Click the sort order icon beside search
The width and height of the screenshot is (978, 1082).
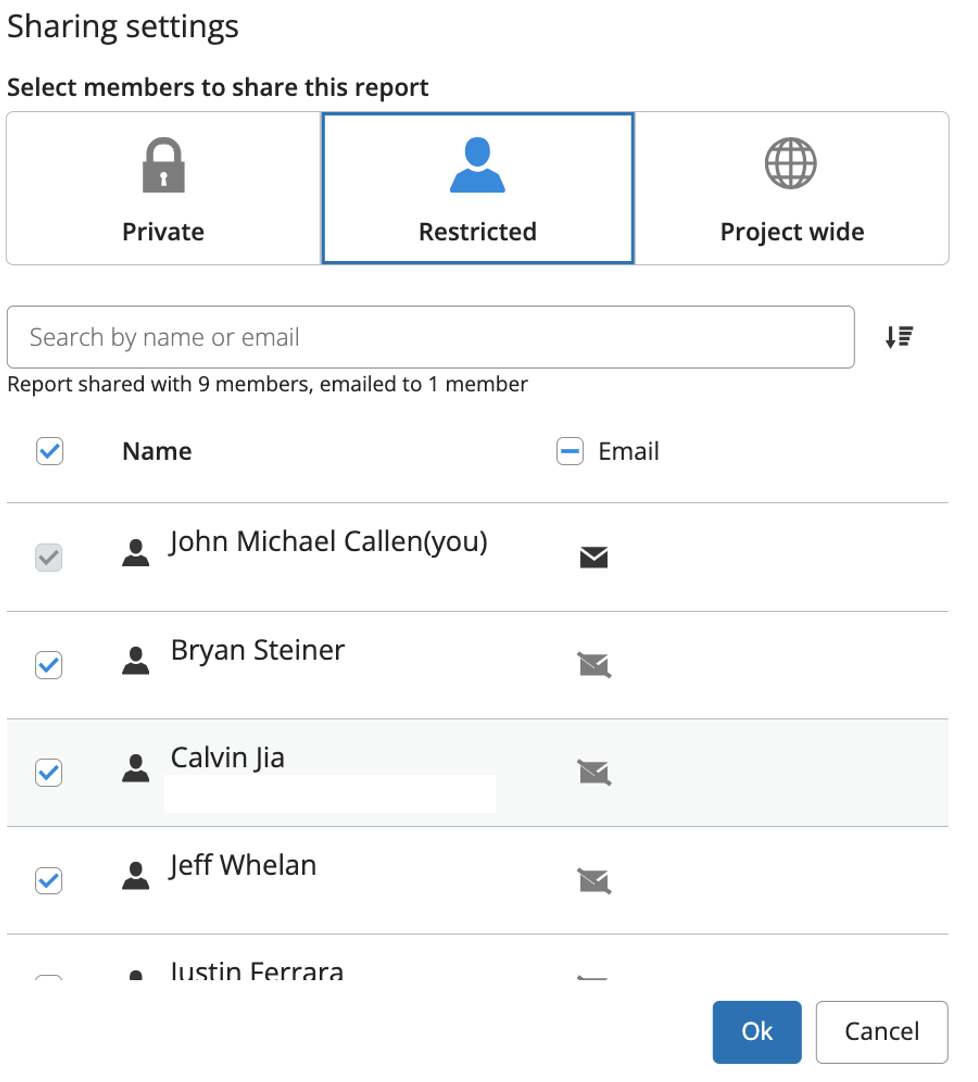coord(899,338)
